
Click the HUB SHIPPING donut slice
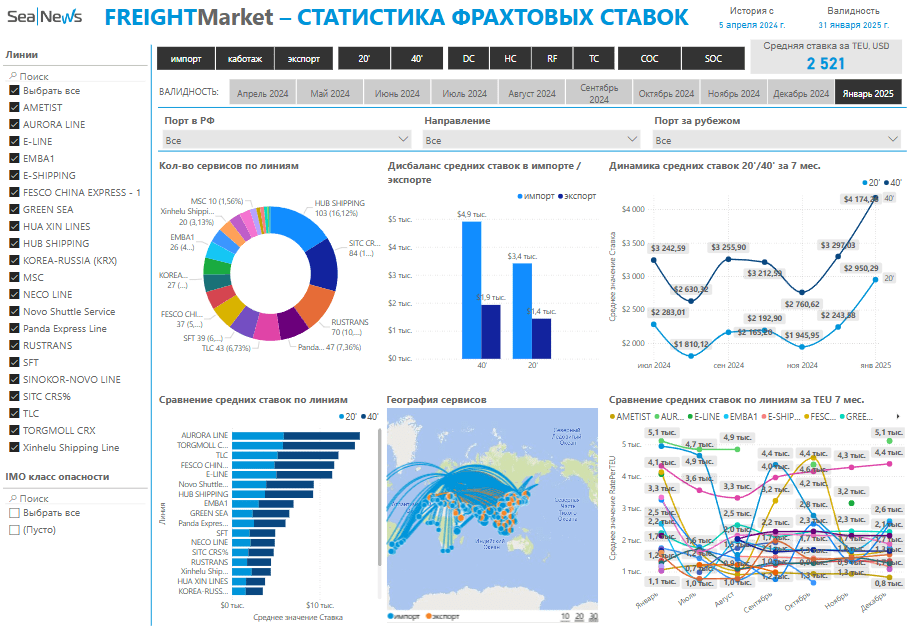tap(297, 225)
